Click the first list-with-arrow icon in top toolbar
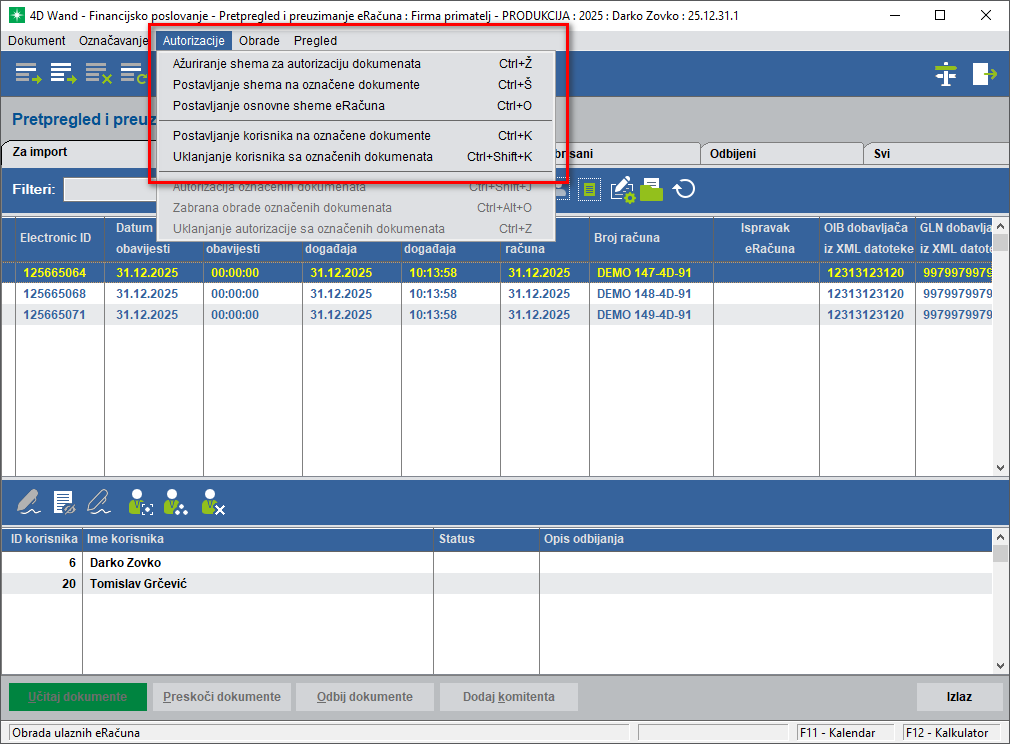Screen dimensions: 1010x744 pos(28,74)
